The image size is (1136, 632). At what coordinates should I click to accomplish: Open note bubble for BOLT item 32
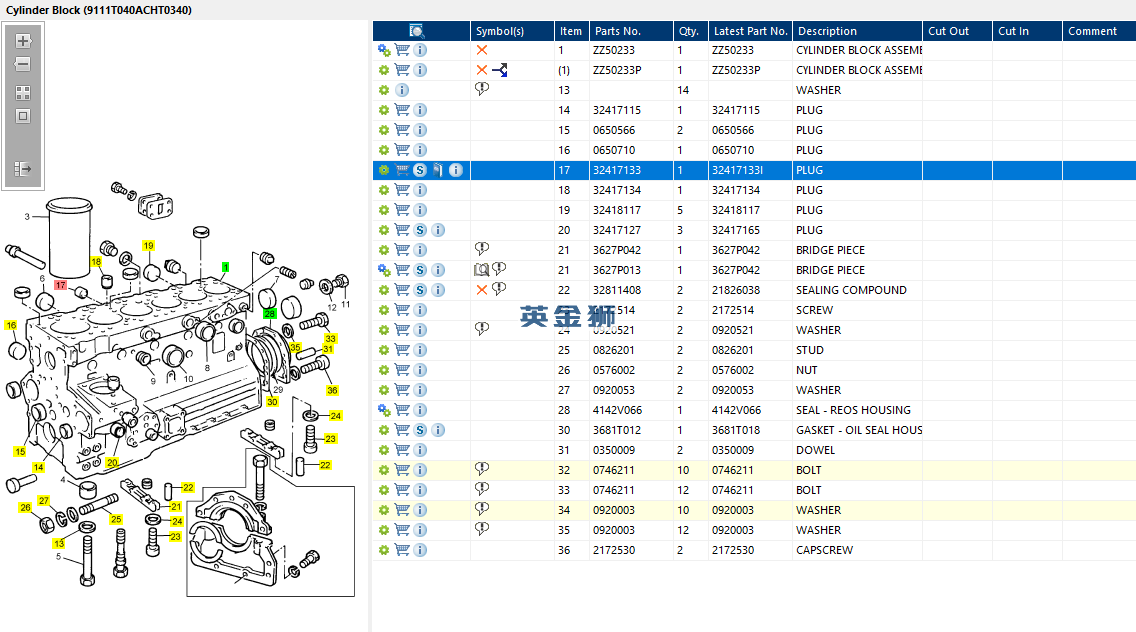[x=482, y=469]
